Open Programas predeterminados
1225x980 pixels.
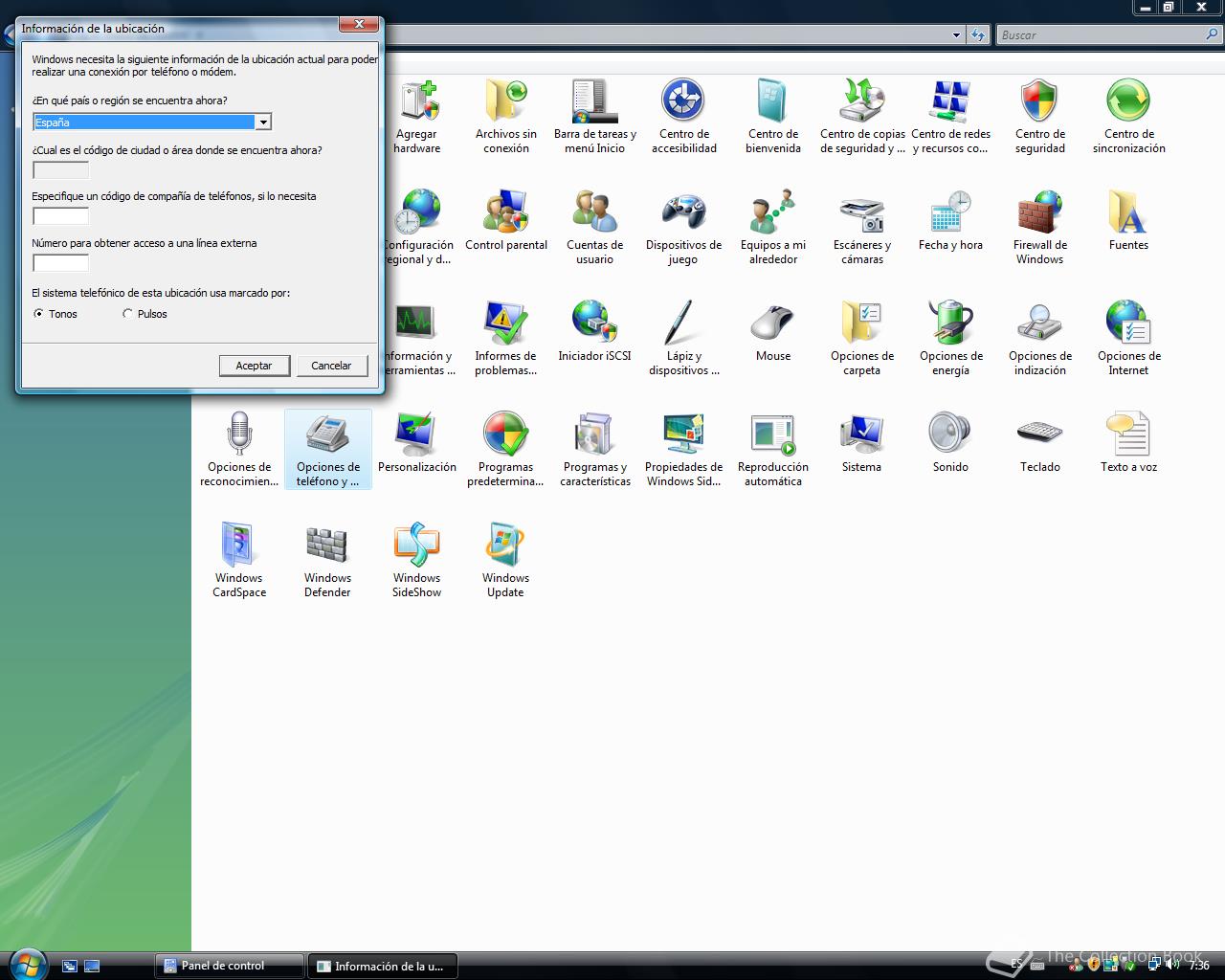506,450
